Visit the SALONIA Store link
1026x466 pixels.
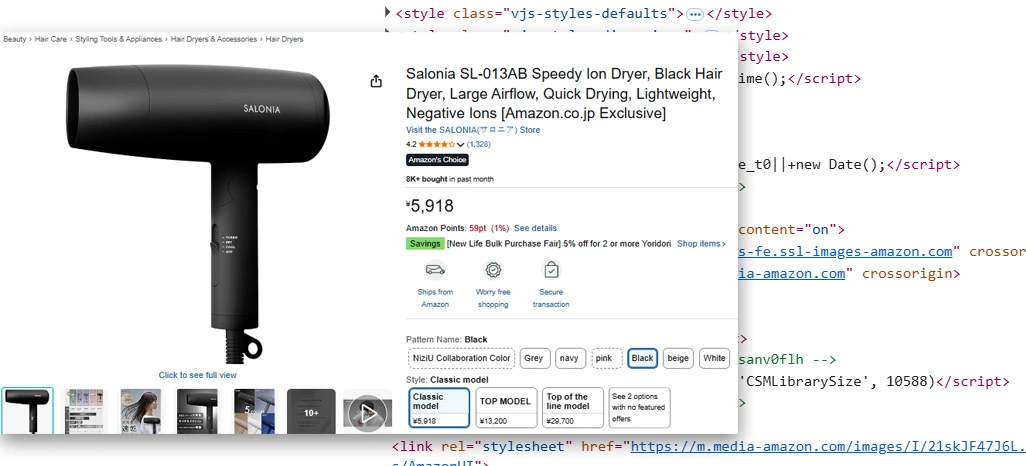pos(472,130)
